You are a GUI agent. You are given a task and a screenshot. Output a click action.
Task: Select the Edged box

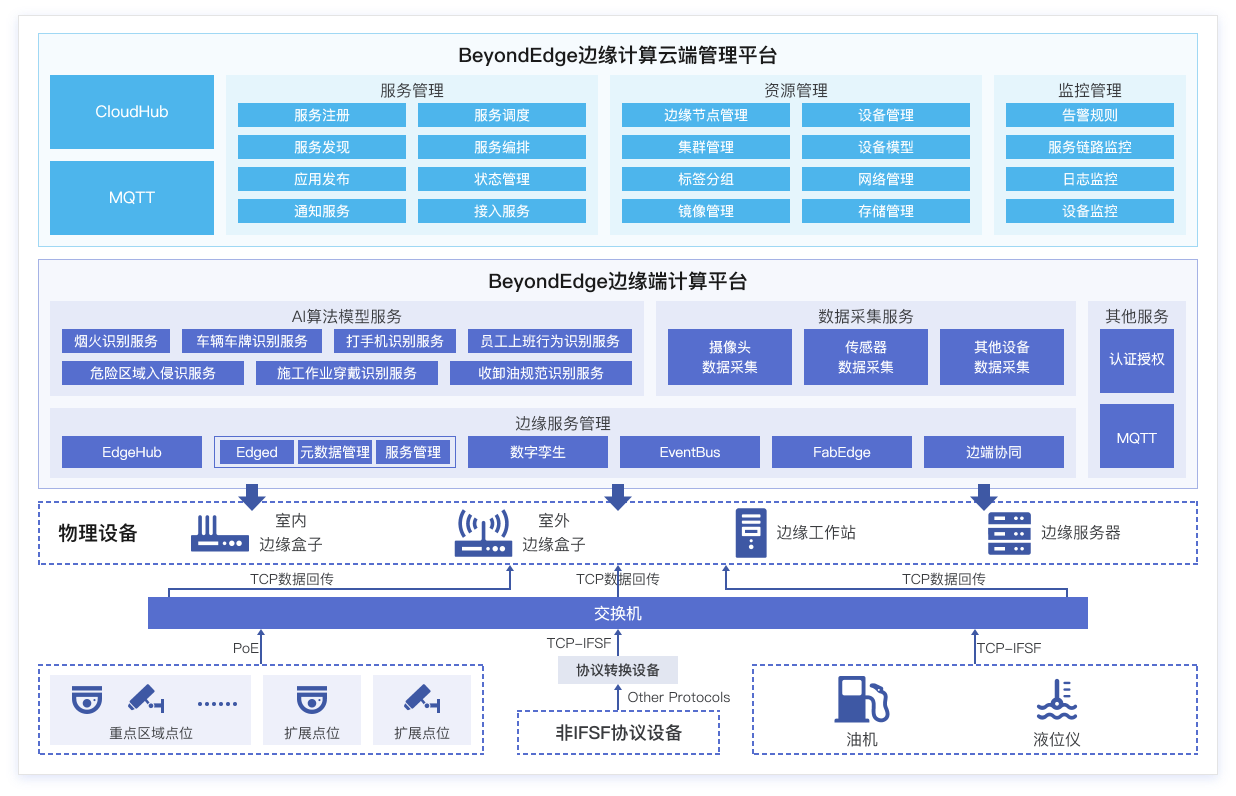pos(257,452)
